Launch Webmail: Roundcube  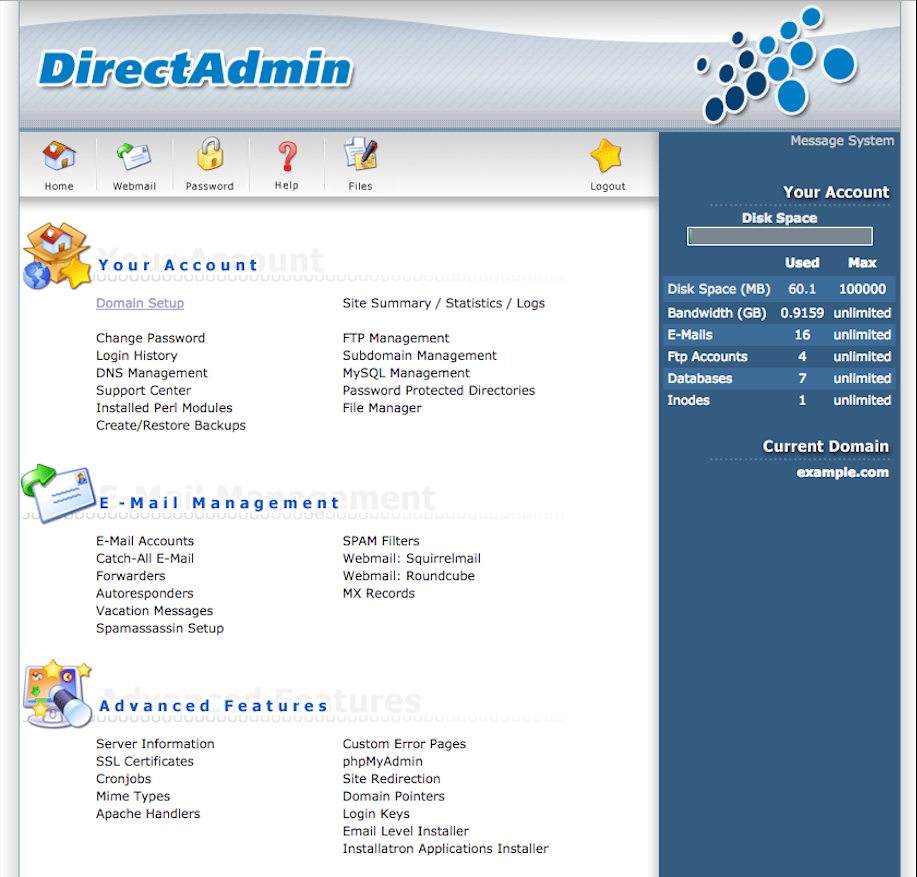tap(408, 576)
